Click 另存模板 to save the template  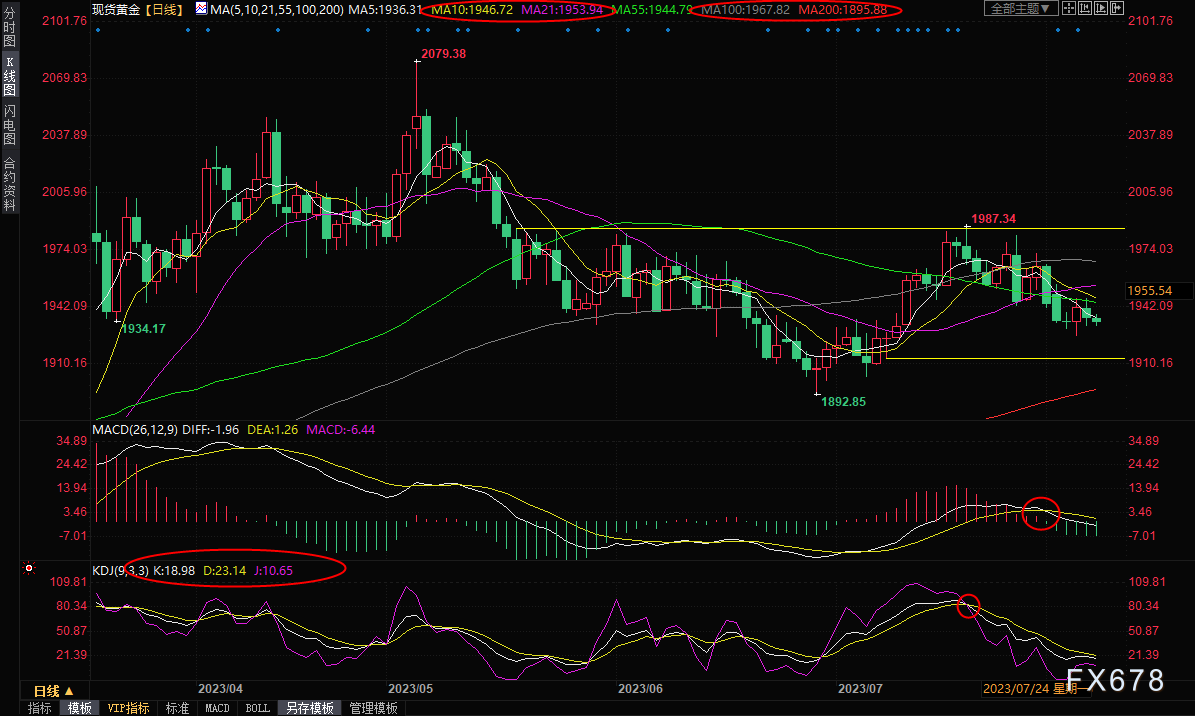(x=309, y=708)
